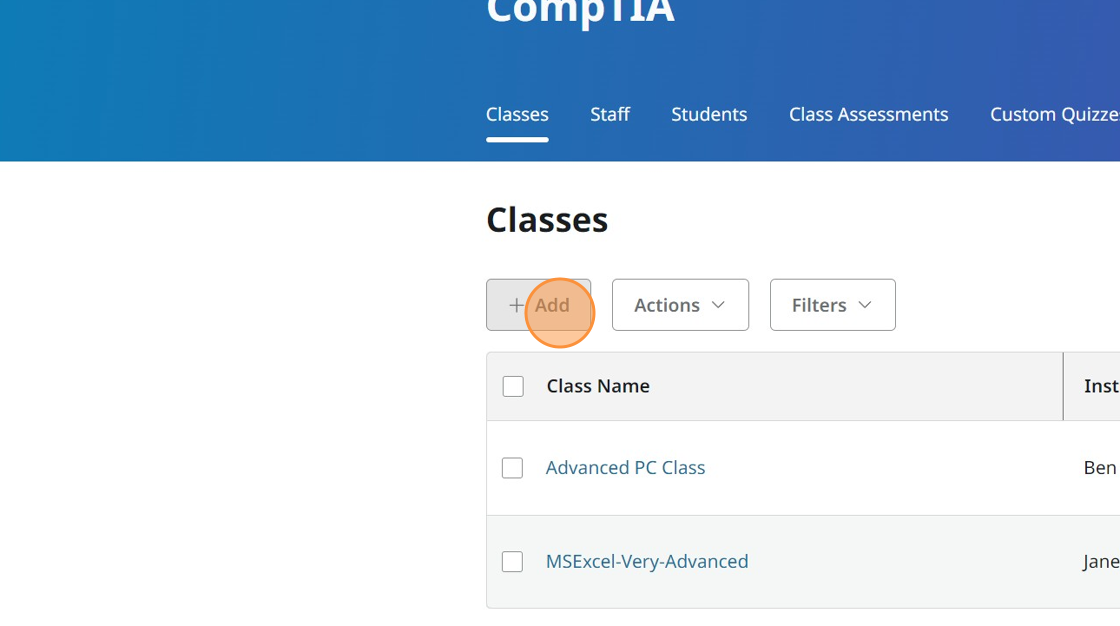The image size is (1120, 626).
Task: Click the plus icon on Add button
Action: (516, 305)
